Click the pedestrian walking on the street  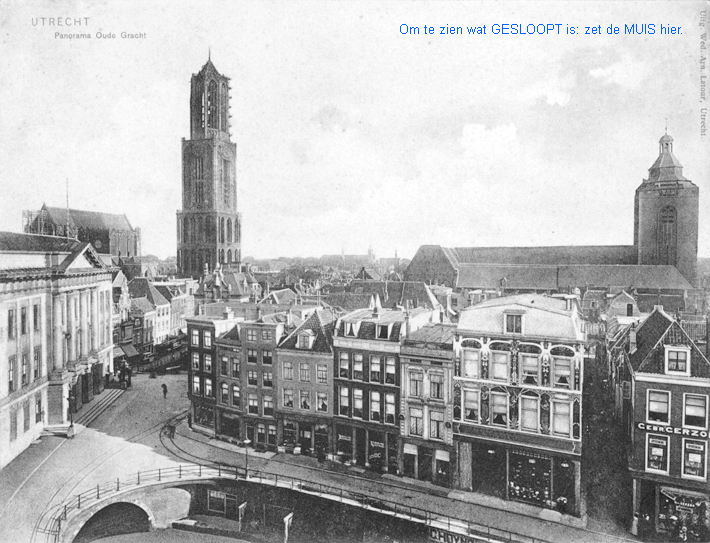pos(164,390)
